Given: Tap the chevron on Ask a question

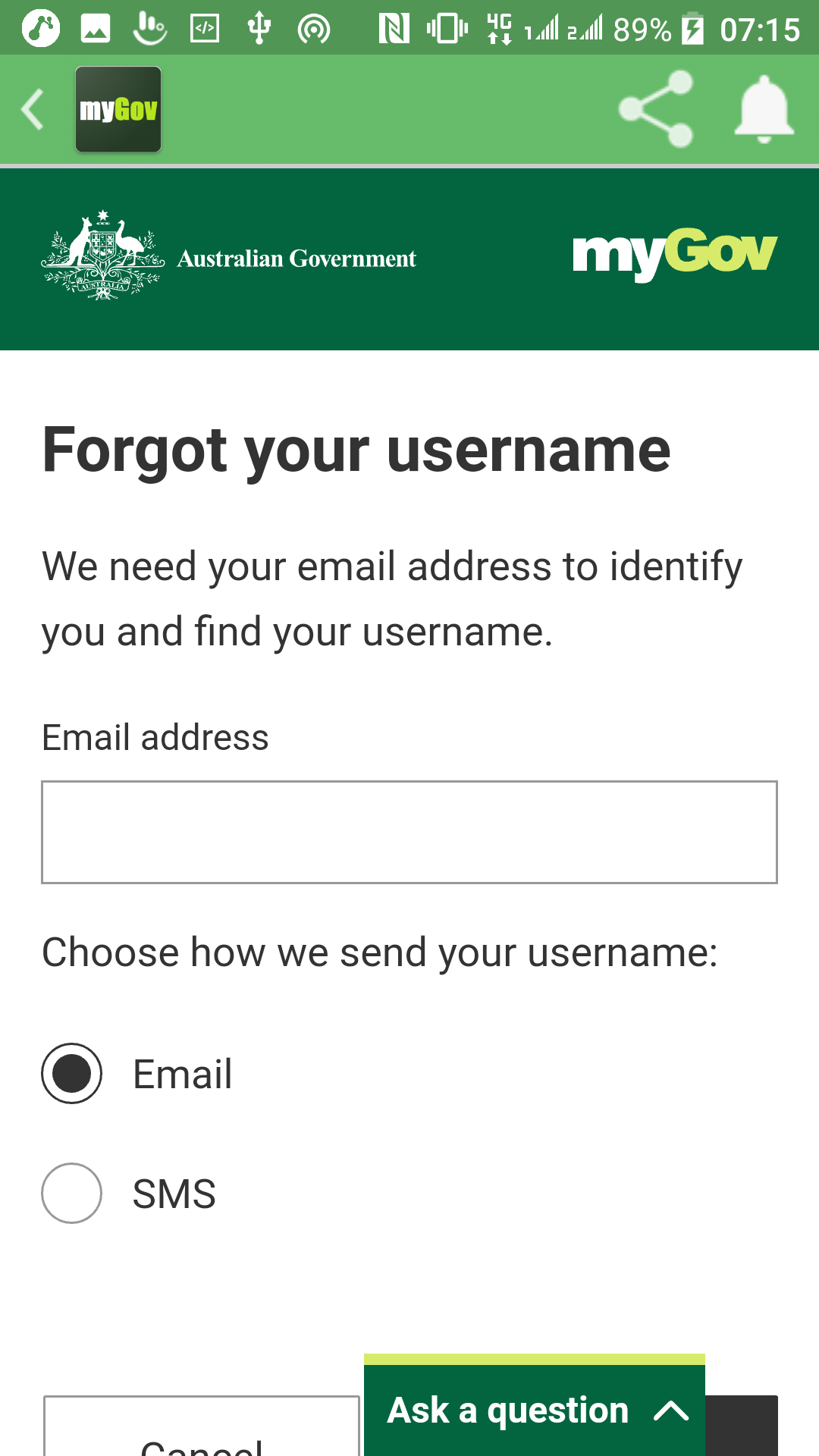Looking at the screenshot, I should [671, 1410].
